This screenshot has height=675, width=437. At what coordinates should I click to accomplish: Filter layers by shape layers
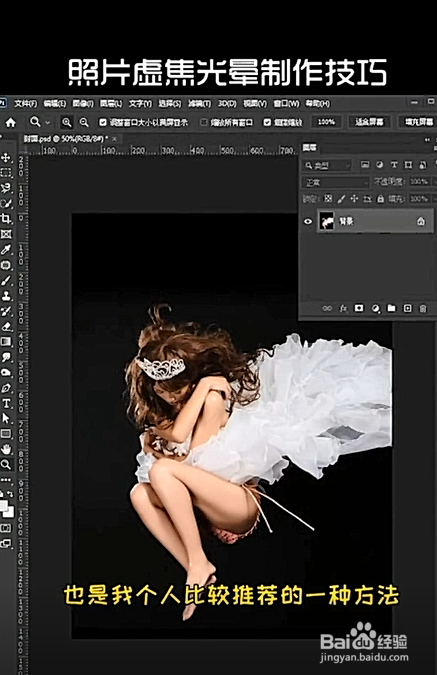coord(408,165)
